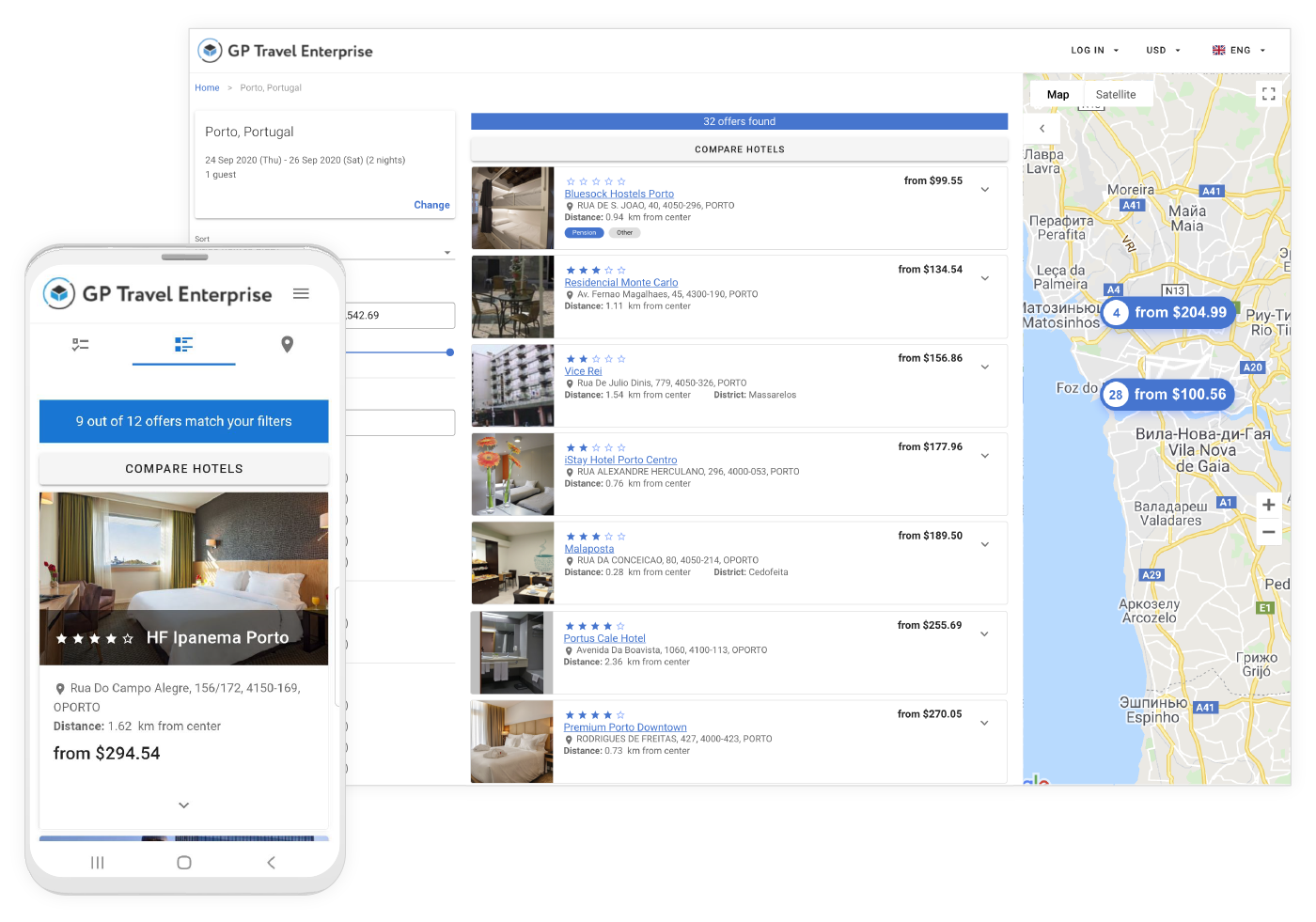Expand Portus Cale Hotel offer details

coord(984,634)
